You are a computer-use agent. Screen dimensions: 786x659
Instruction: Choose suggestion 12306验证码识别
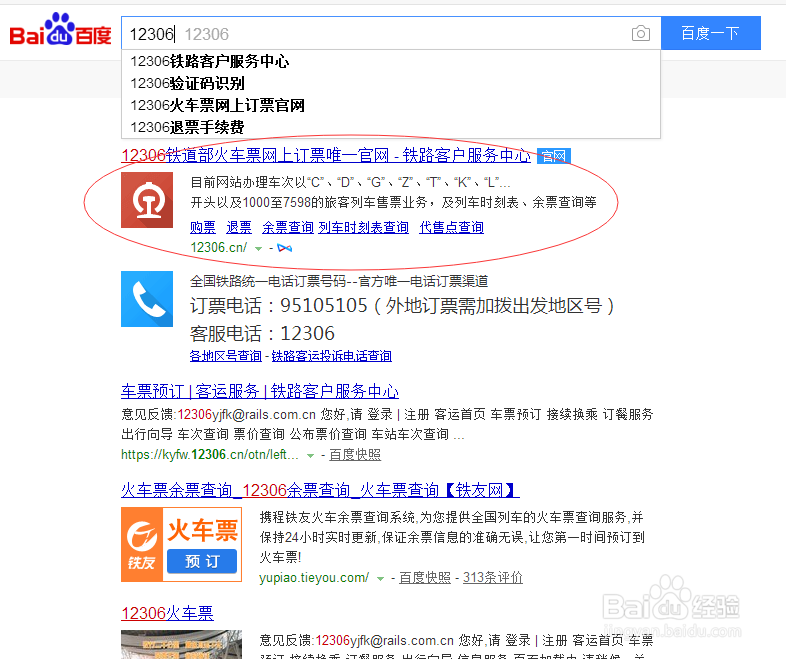coord(391,83)
